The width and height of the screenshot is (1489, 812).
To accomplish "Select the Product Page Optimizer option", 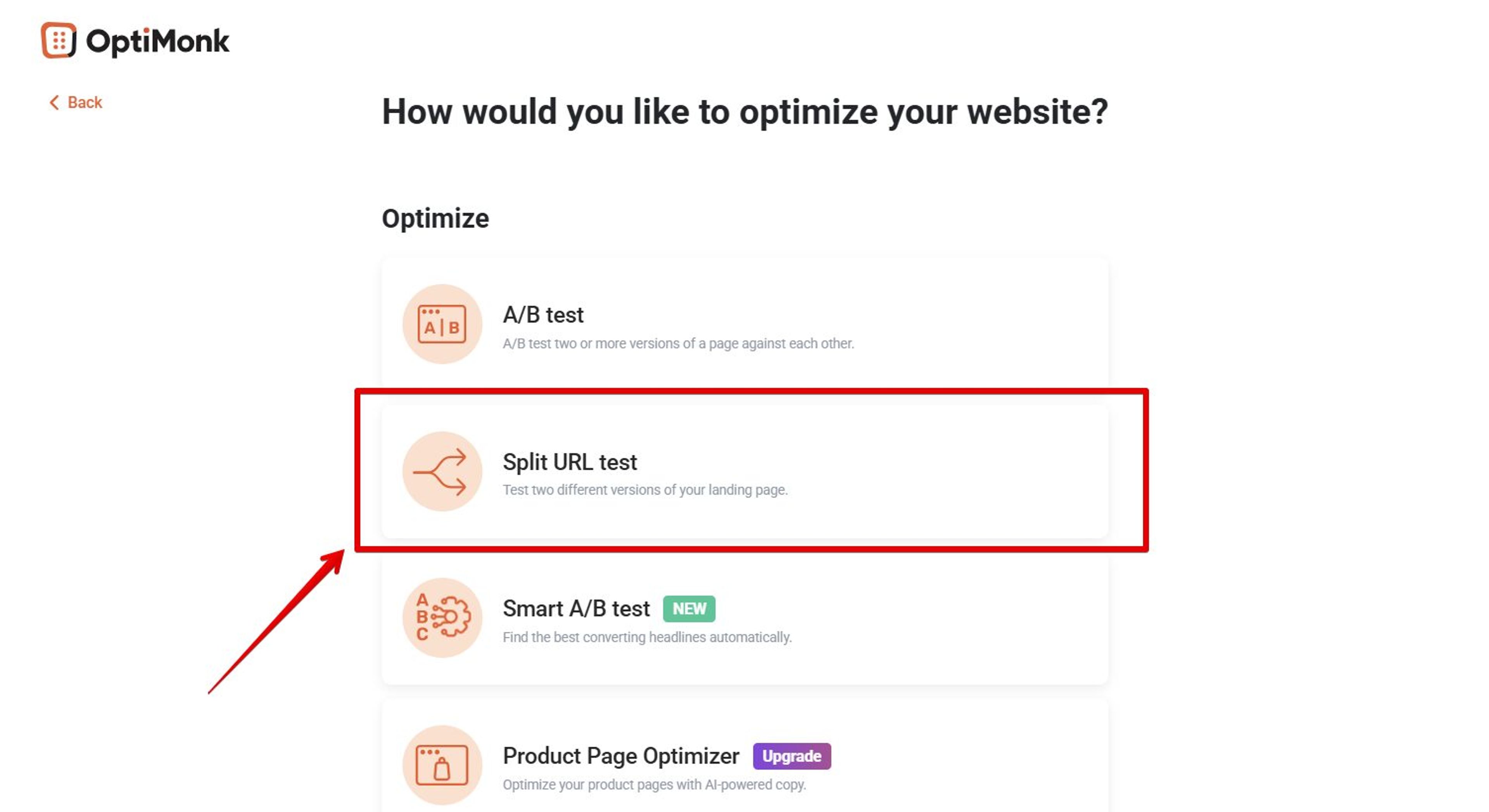I will coord(746,766).
